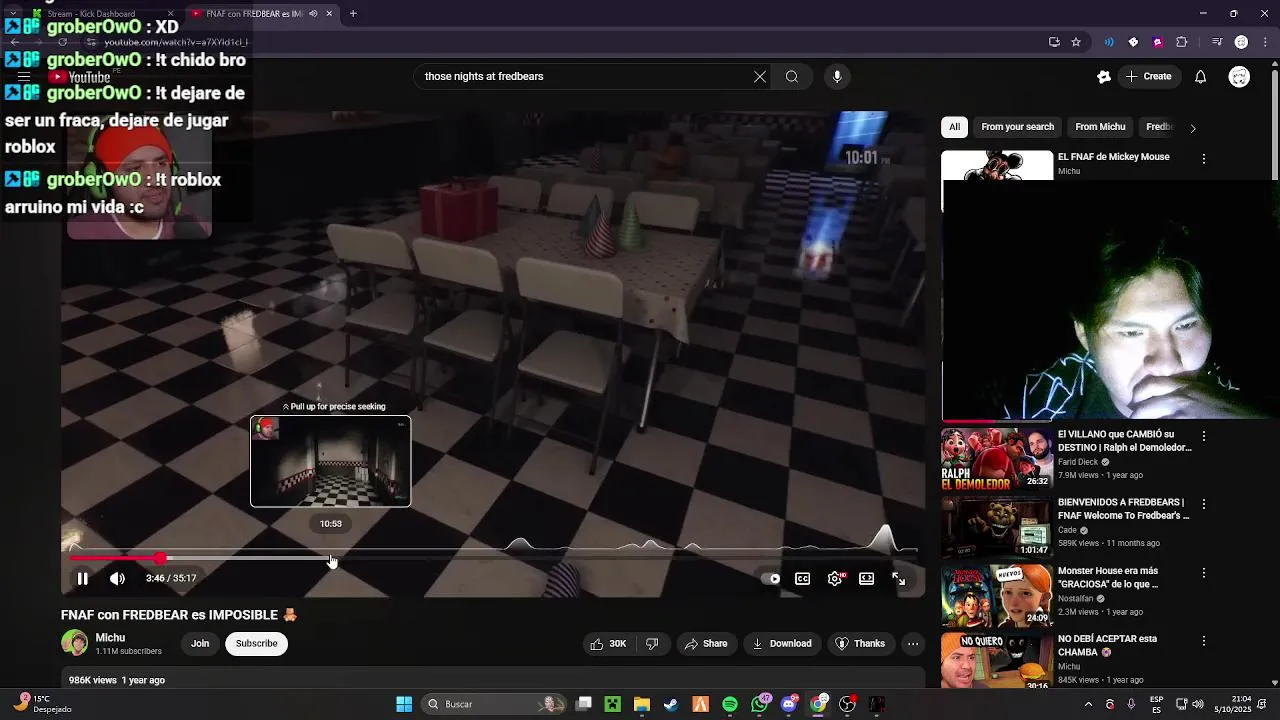The width and height of the screenshot is (1280, 720).
Task: Select the All filter chip
Action: click(954, 127)
